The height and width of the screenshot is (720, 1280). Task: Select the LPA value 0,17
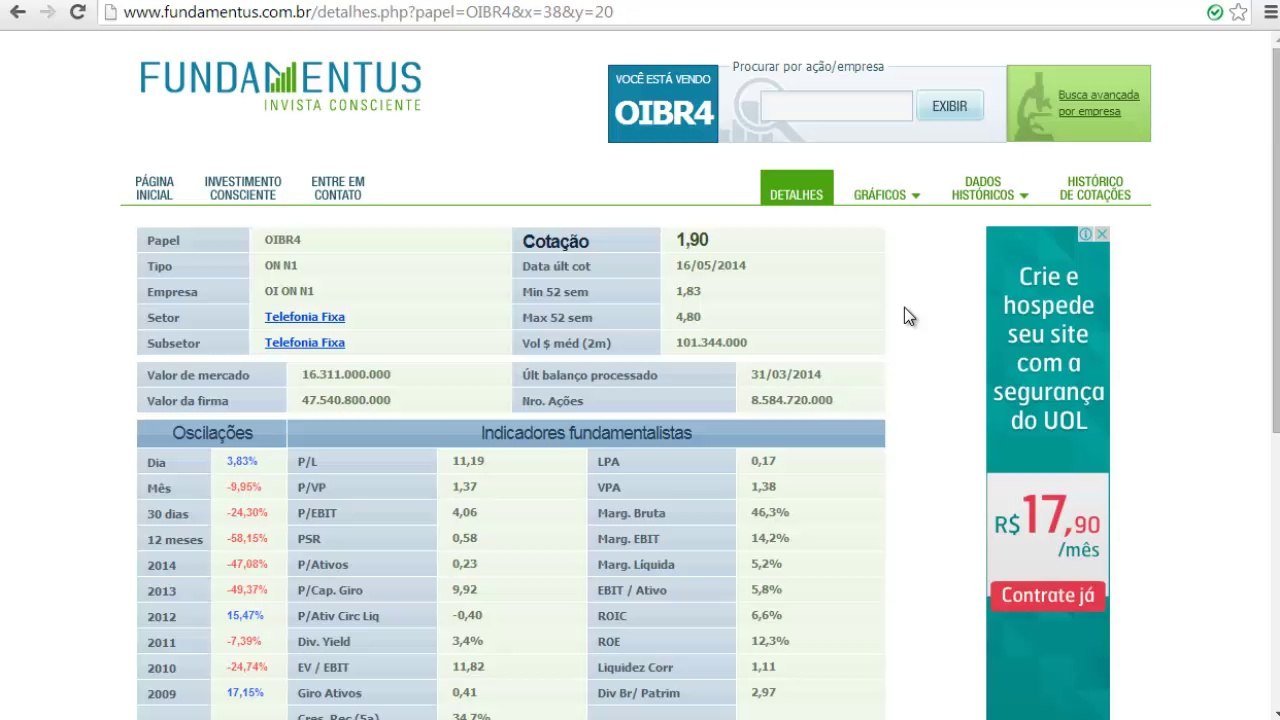pos(763,461)
